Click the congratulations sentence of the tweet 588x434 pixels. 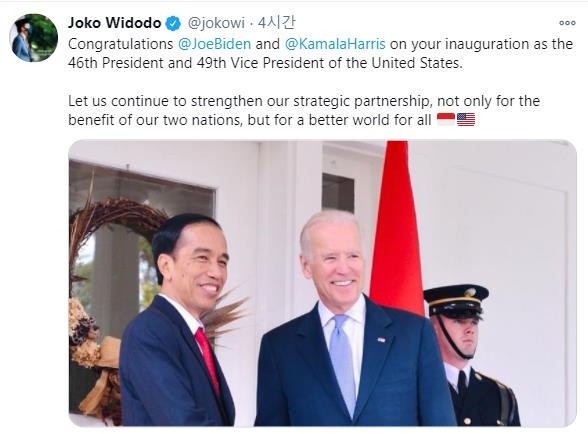(x=320, y=53)
